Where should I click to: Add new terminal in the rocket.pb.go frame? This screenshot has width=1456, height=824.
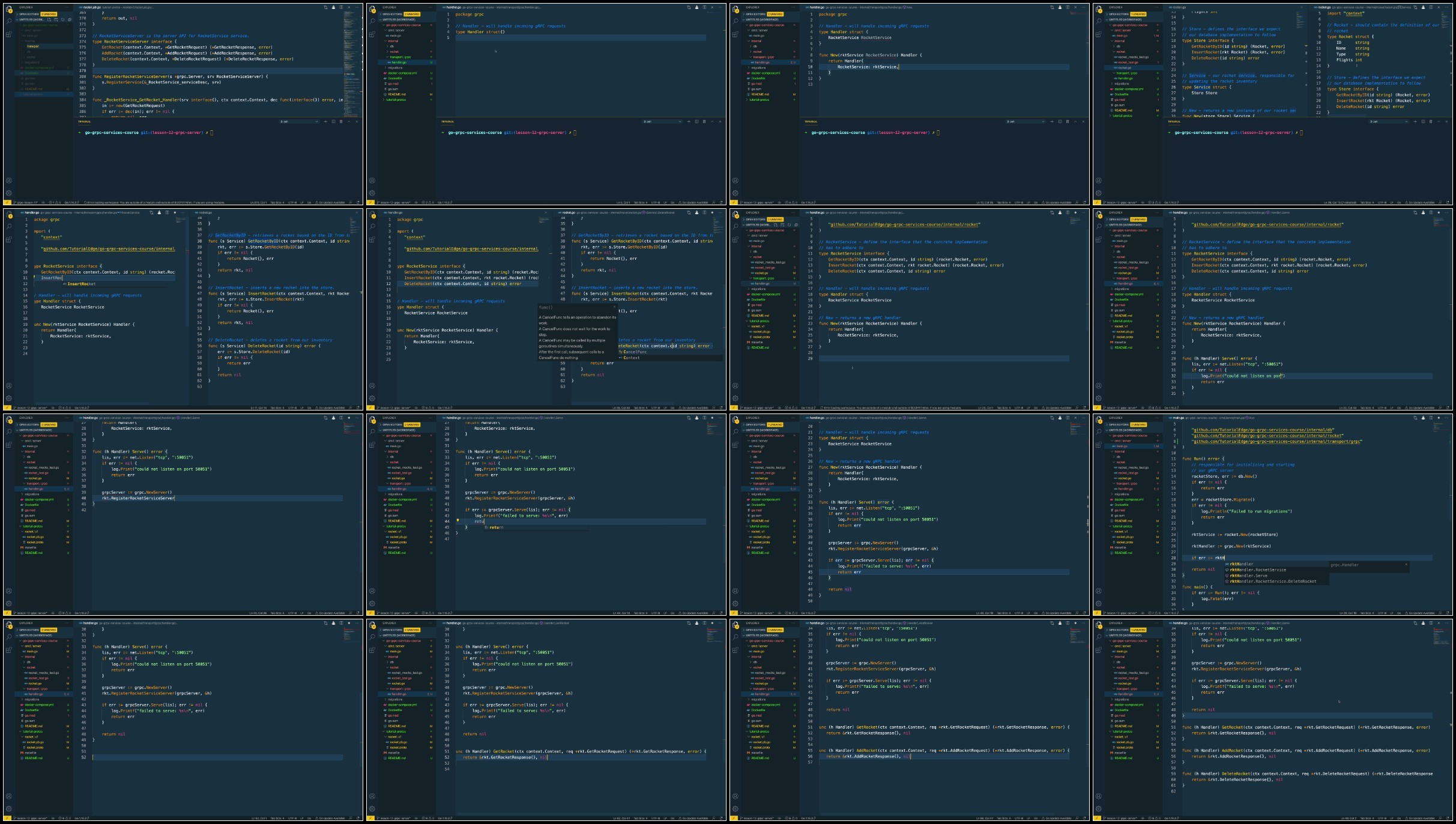click(325, 121)
